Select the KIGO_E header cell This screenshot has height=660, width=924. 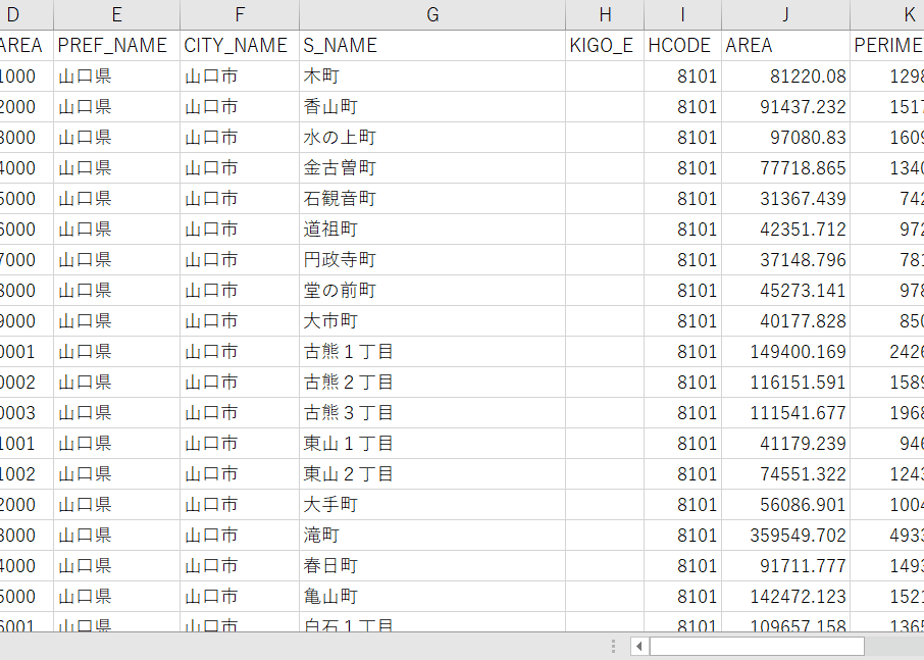pos(605,45)
